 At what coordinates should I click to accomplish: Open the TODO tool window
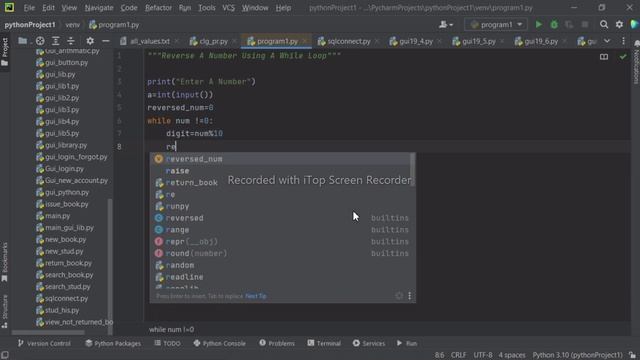[x=167, y=343]
